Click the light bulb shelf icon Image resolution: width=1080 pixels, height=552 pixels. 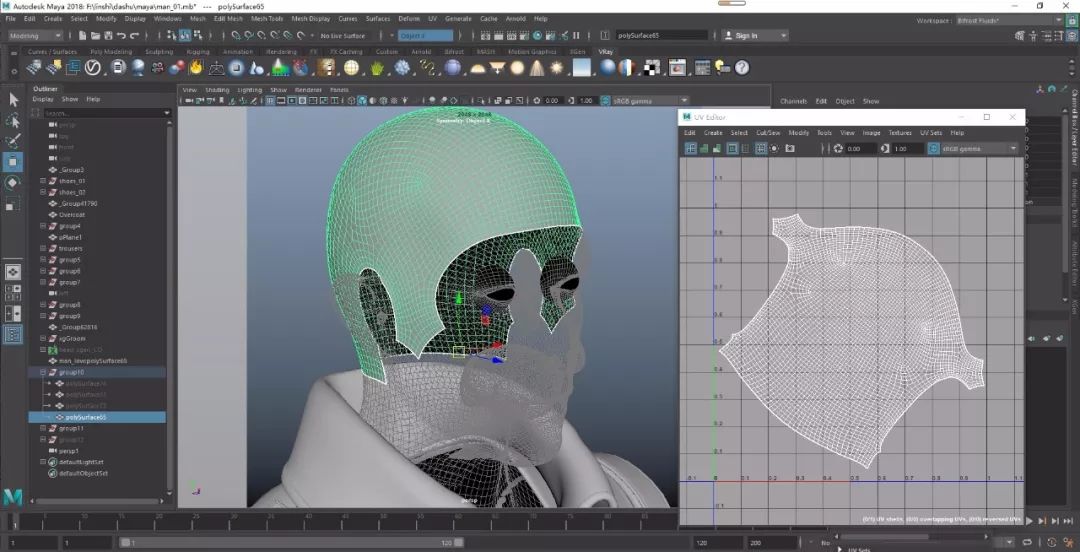pyautogui.click(x=722, y=68)
